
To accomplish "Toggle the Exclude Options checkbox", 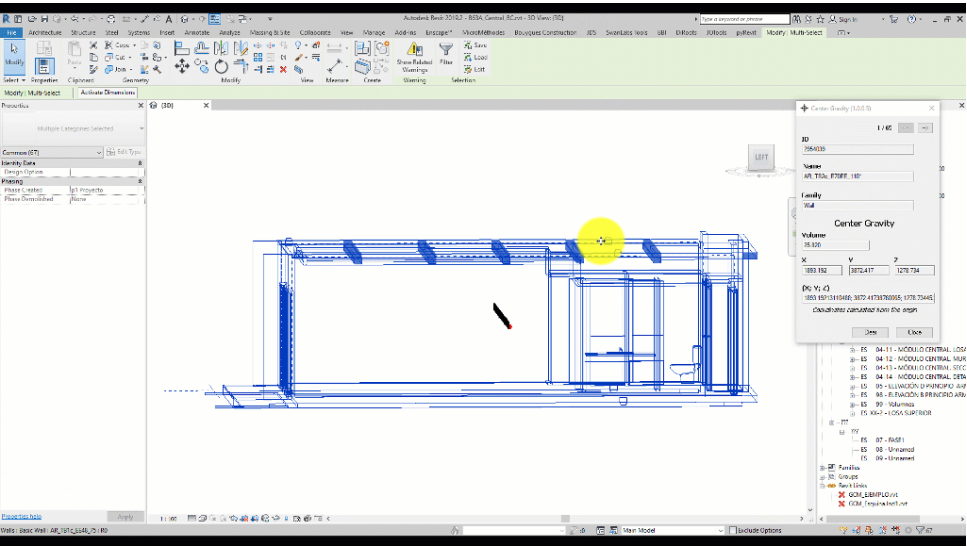I will (733, 530).
